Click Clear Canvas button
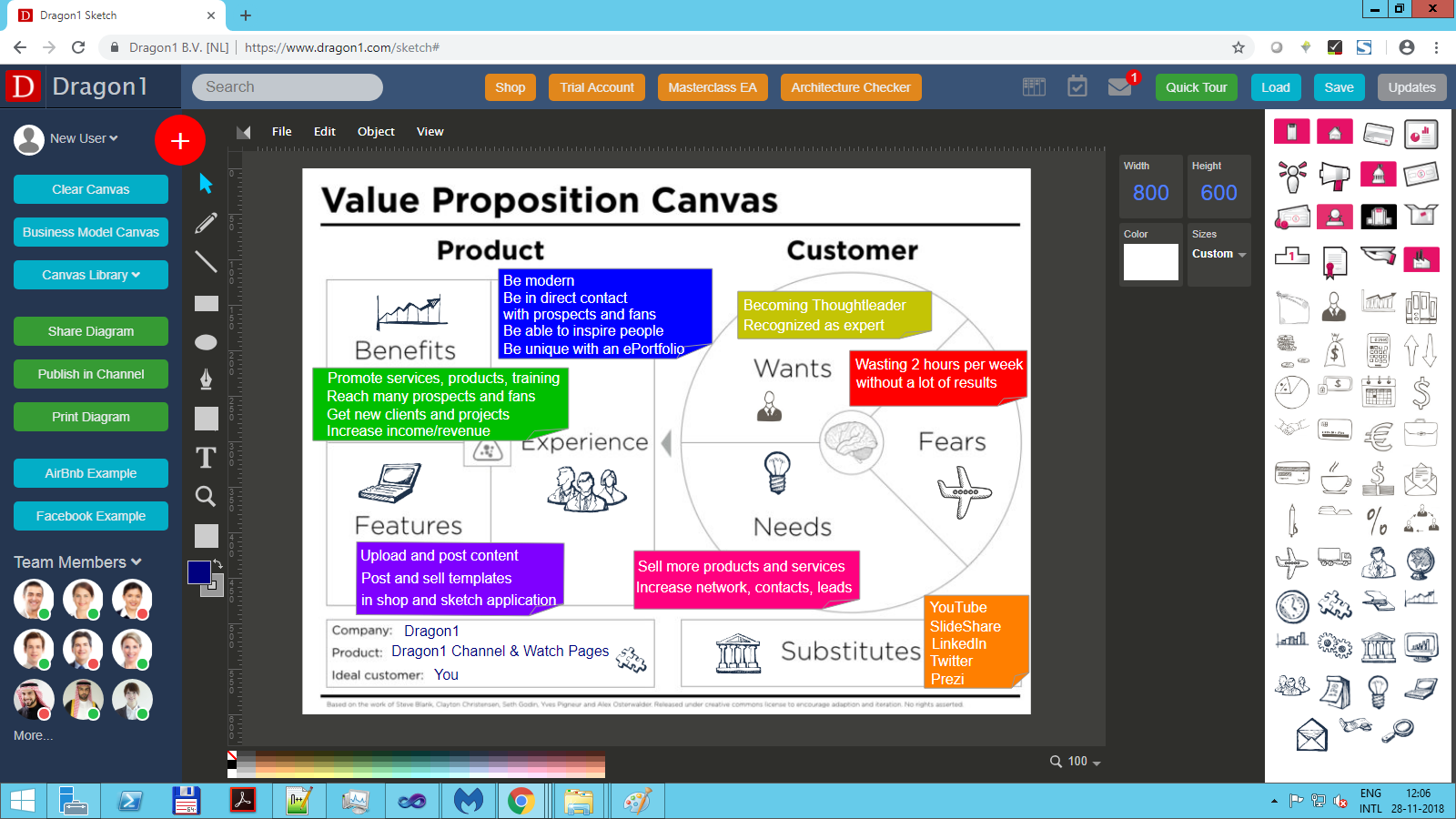Screen dimensions: 1456x819 pos(91,189)
